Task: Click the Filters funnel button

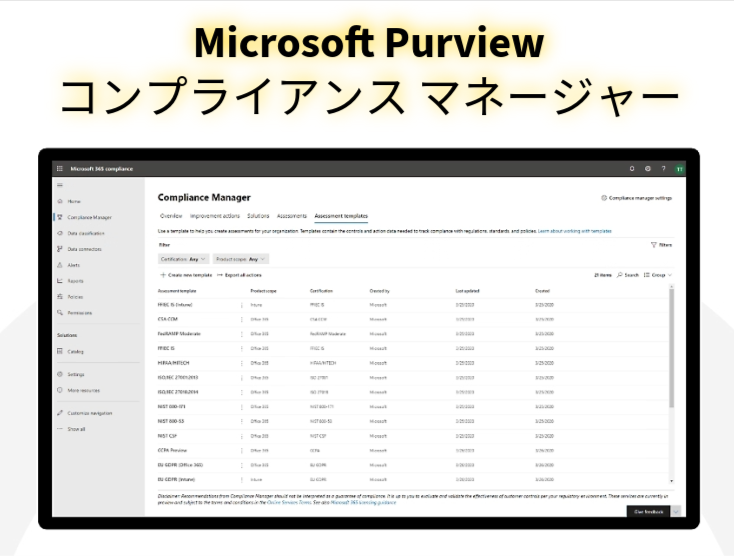Action: click(661, 245)
